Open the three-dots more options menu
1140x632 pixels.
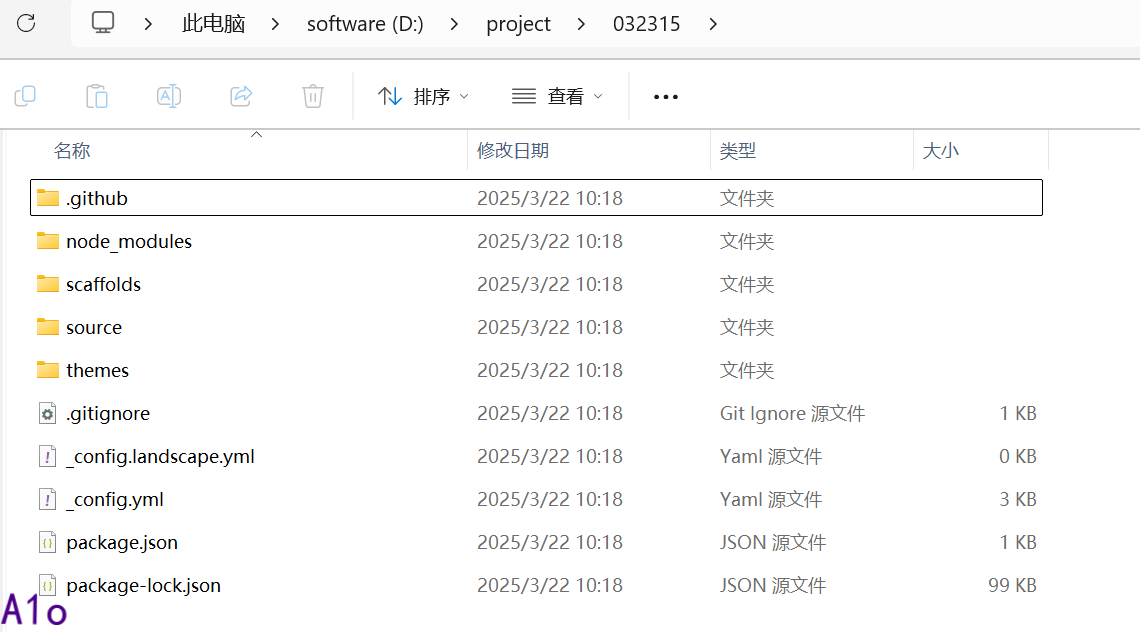666,97
